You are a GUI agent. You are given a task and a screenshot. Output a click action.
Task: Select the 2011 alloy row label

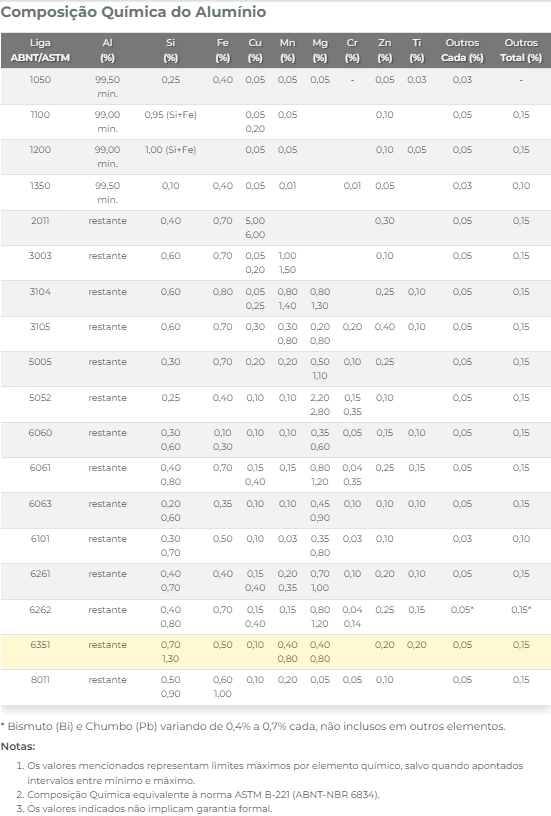point(40,221)
